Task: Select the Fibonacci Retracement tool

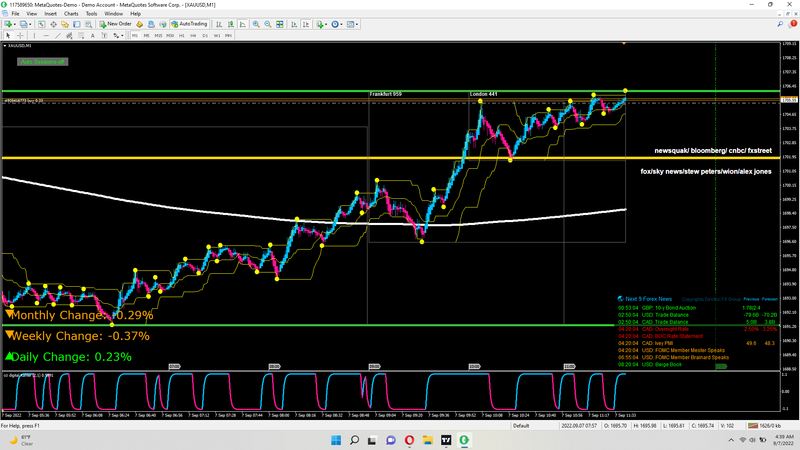Action: 81,36
